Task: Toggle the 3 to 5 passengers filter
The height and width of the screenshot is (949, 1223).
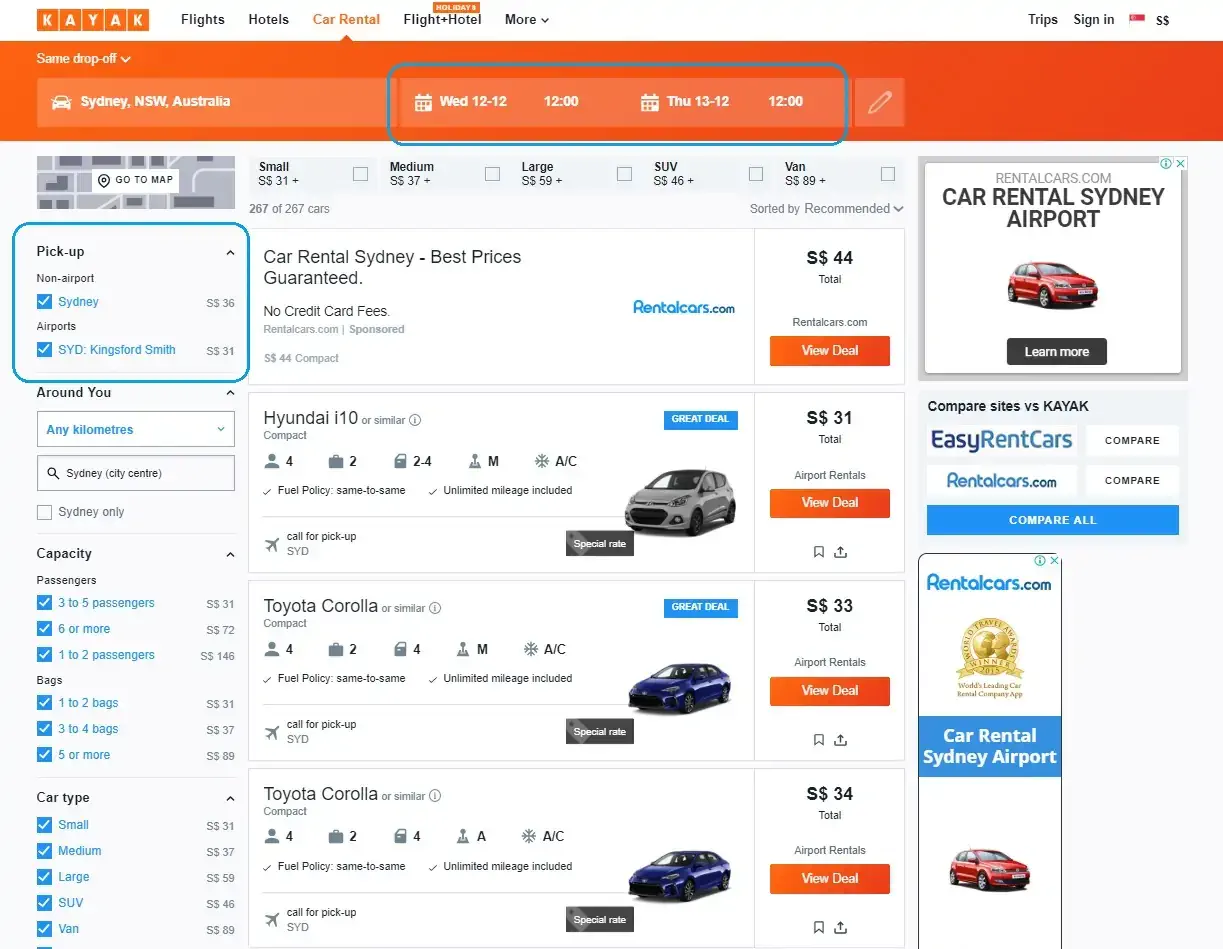Action: (x=44, y=603)
